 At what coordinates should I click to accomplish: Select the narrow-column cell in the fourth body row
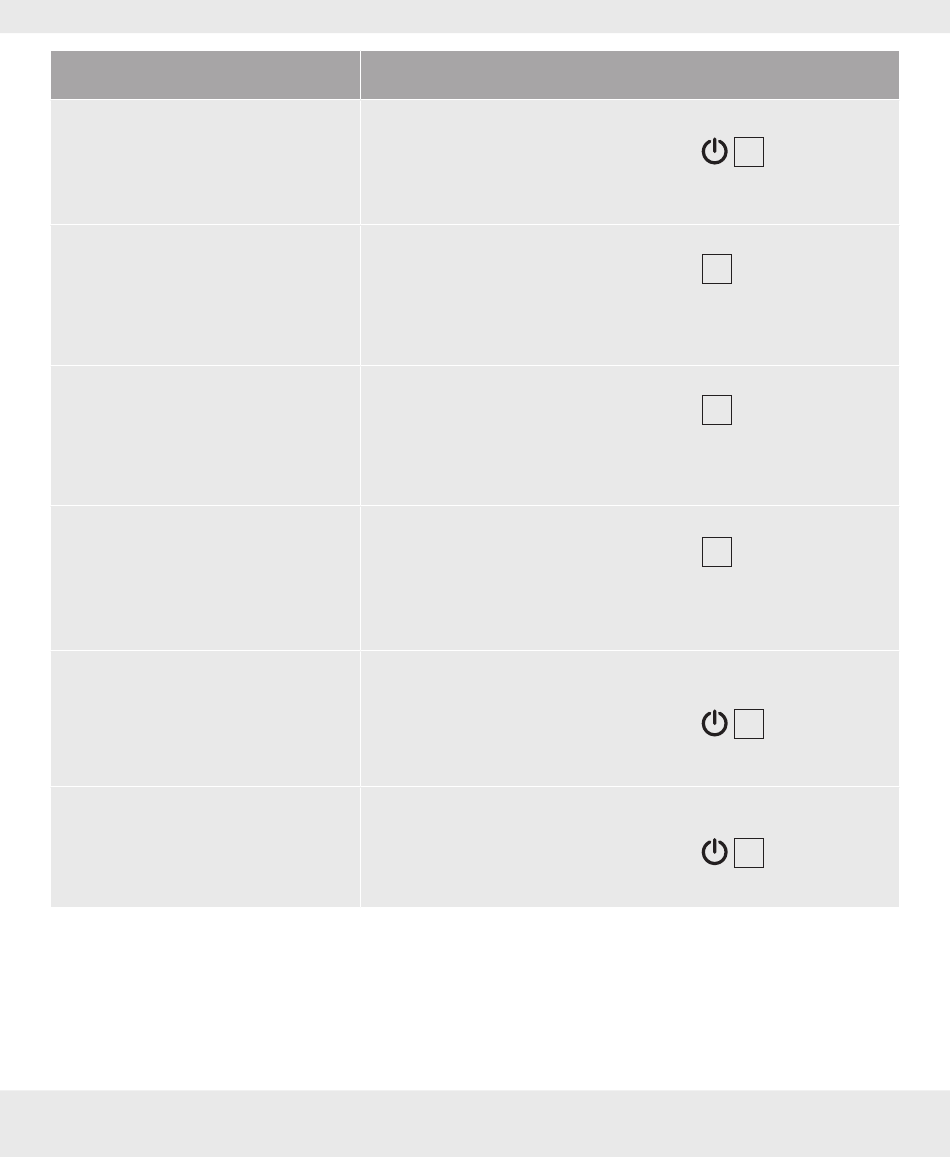pos(205,578)
